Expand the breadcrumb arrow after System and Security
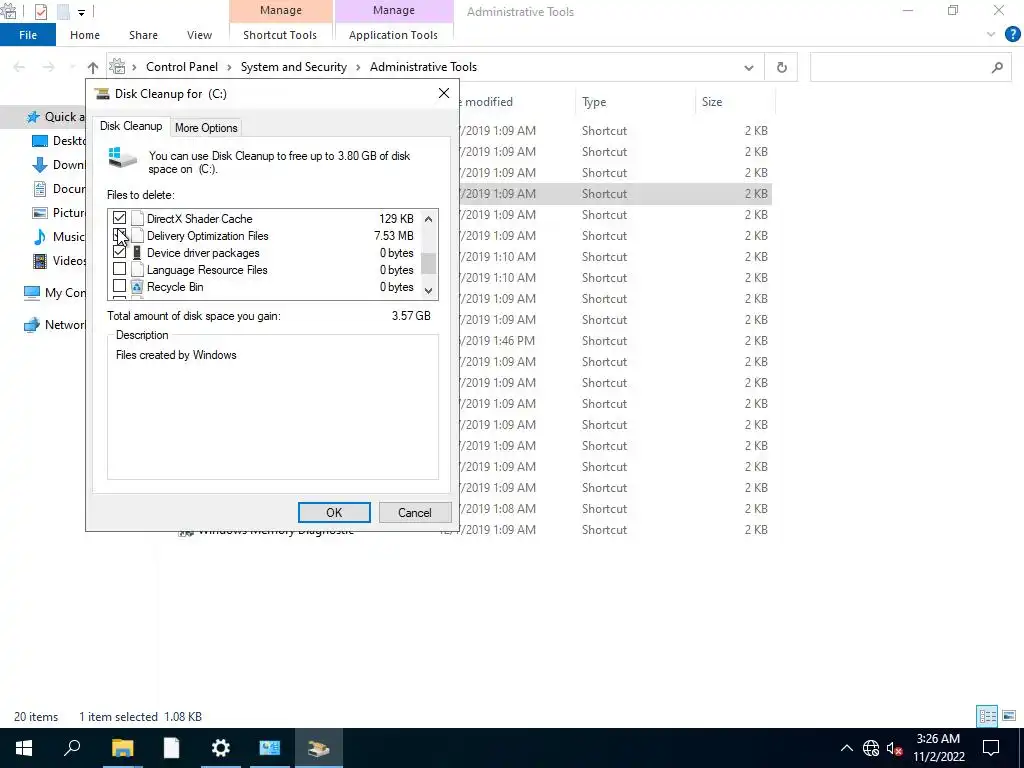 358,67
